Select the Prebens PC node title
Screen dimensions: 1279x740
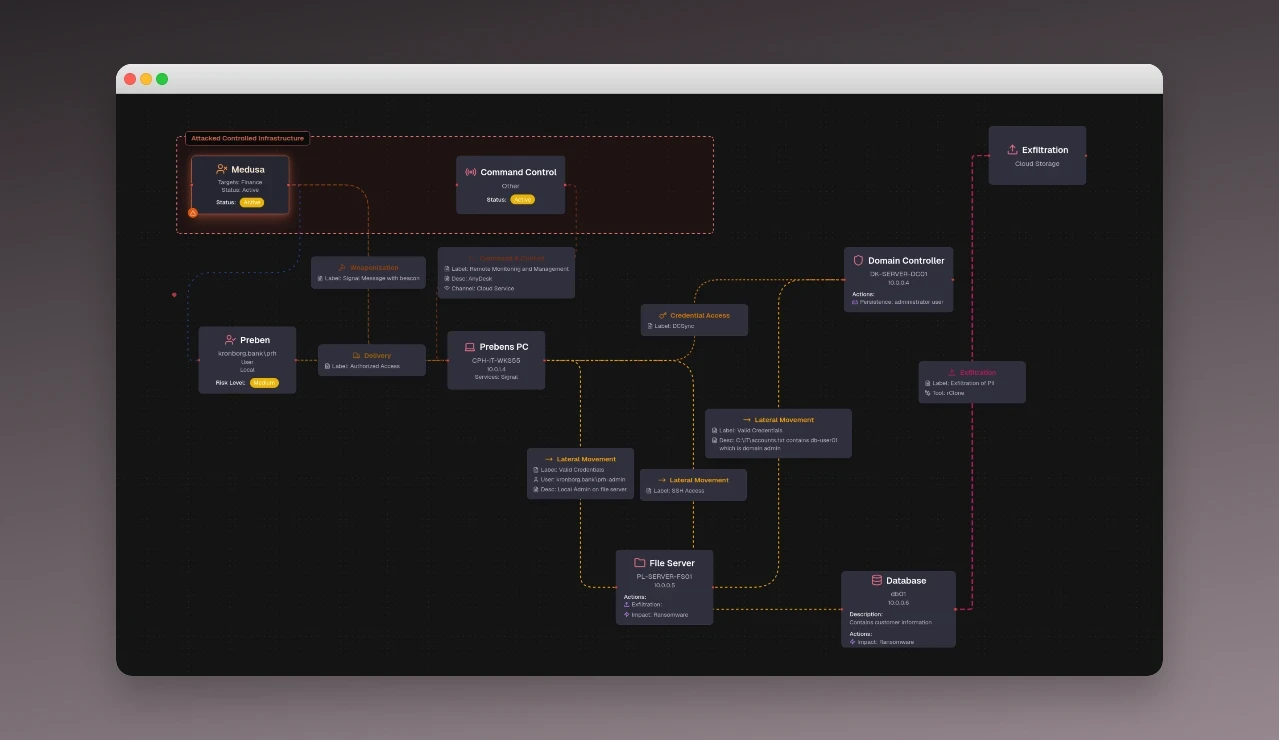pos(504,347)
